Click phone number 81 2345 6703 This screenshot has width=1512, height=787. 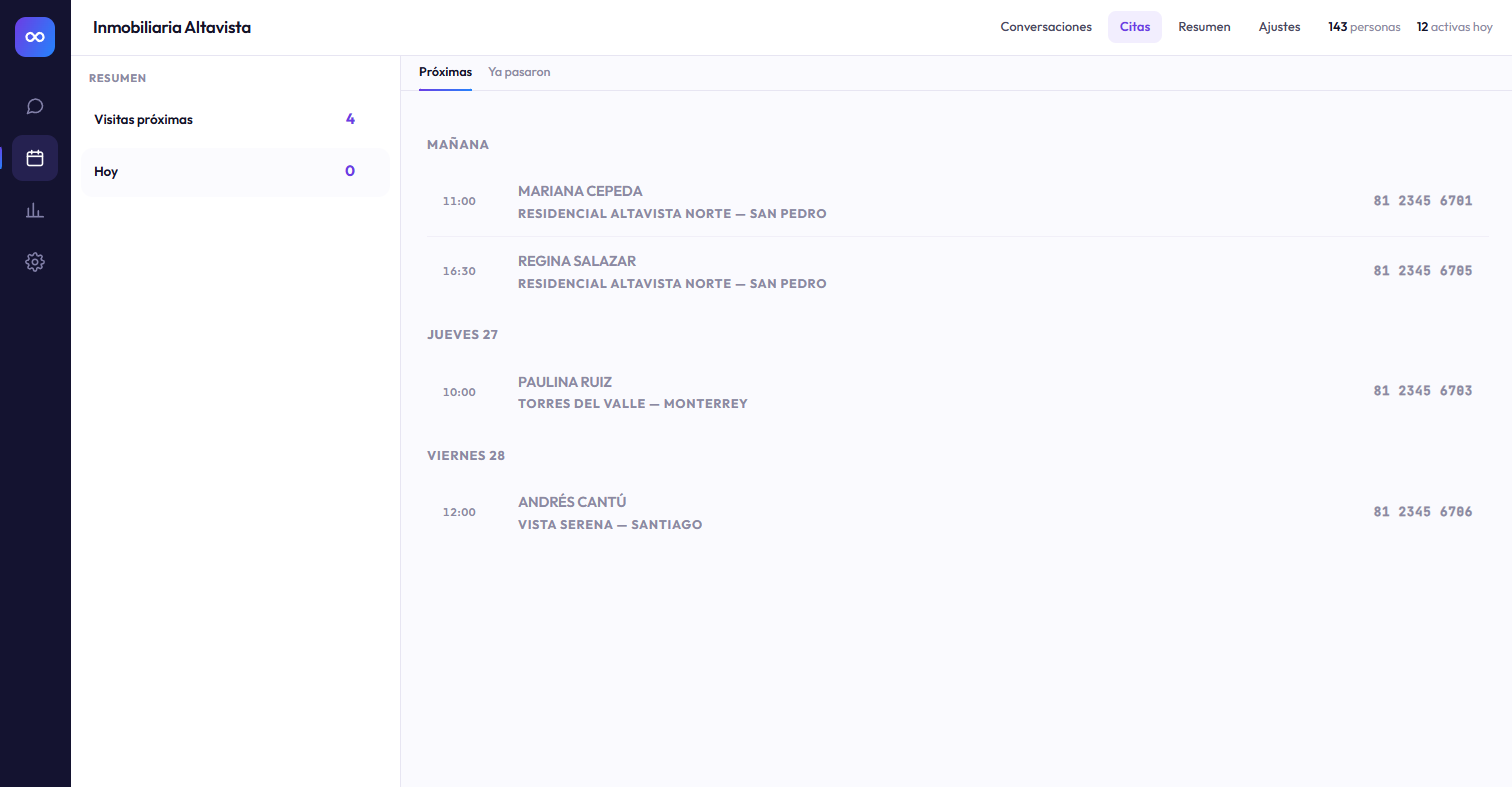click(x=1423, y=391)
